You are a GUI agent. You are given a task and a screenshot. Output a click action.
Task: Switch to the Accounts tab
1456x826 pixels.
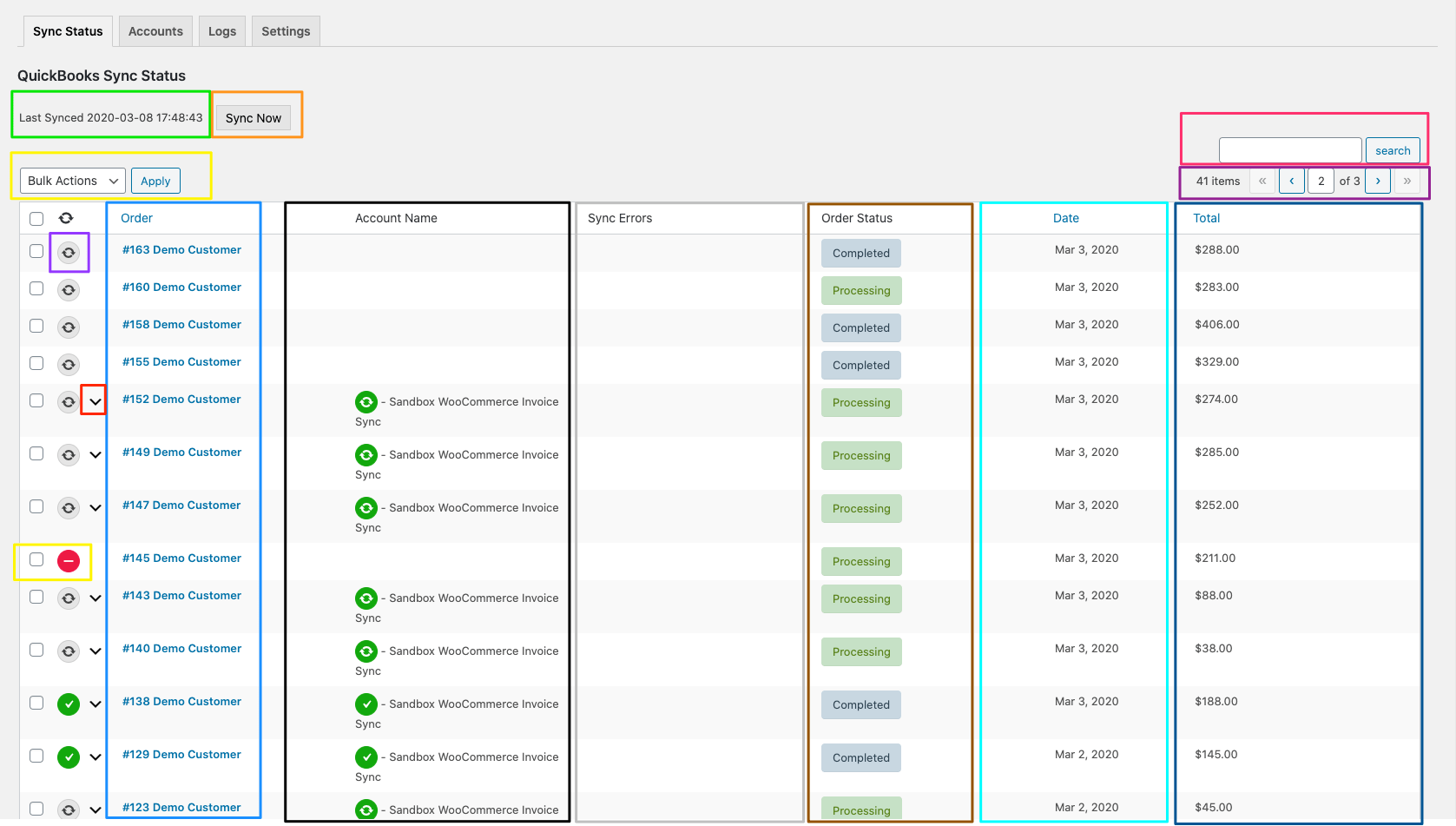(155, 30)
